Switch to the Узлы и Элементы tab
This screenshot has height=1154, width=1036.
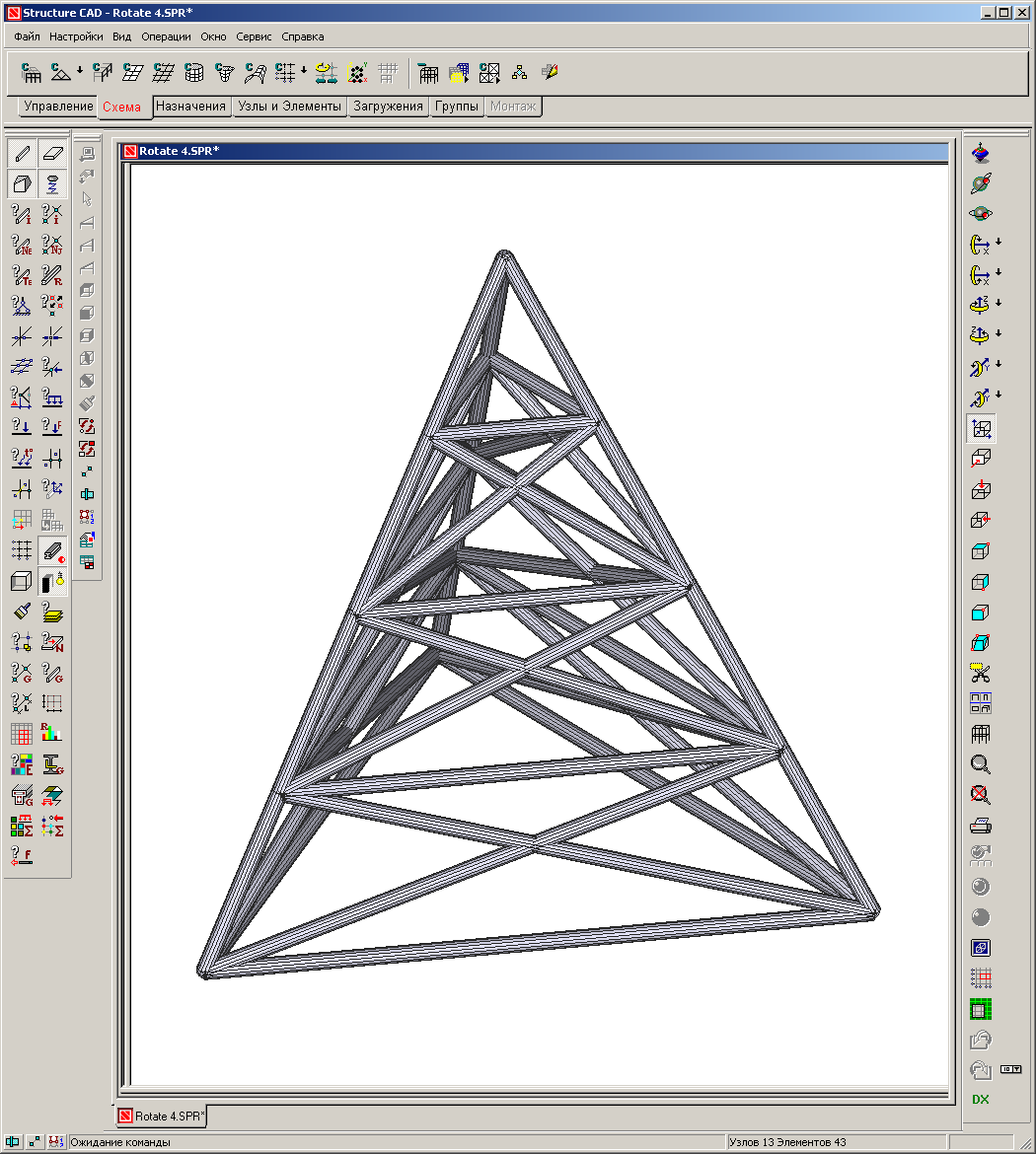(289, 107)
